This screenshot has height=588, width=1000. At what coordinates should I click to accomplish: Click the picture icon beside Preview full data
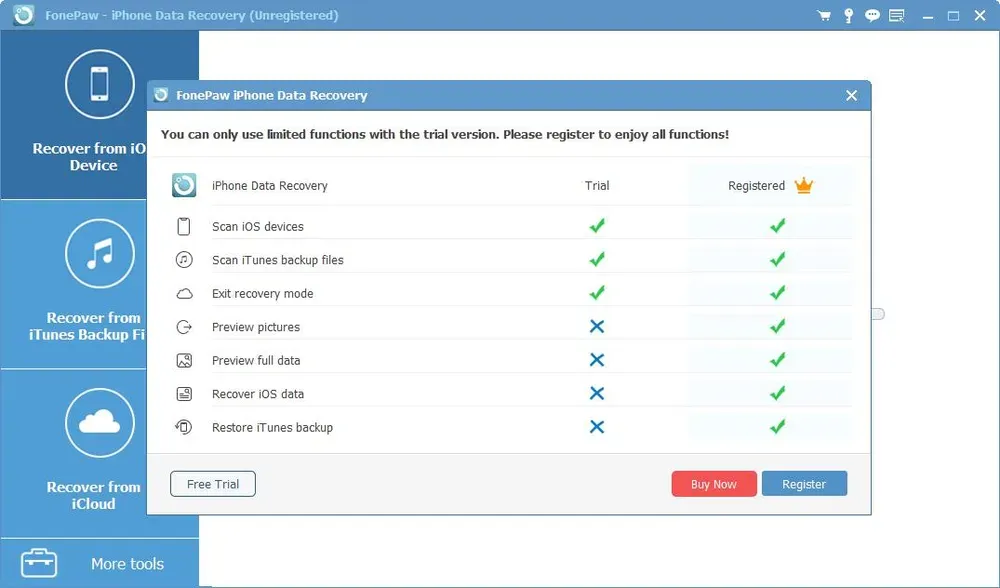[x=184, y=360]
